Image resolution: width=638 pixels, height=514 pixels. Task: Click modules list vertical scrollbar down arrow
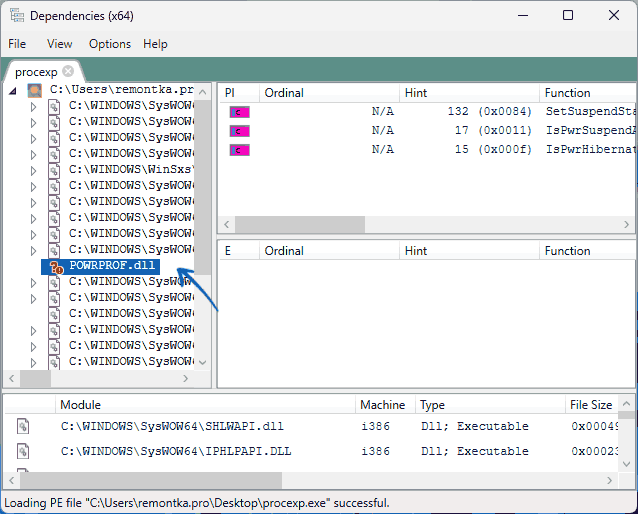coord(627,464)
